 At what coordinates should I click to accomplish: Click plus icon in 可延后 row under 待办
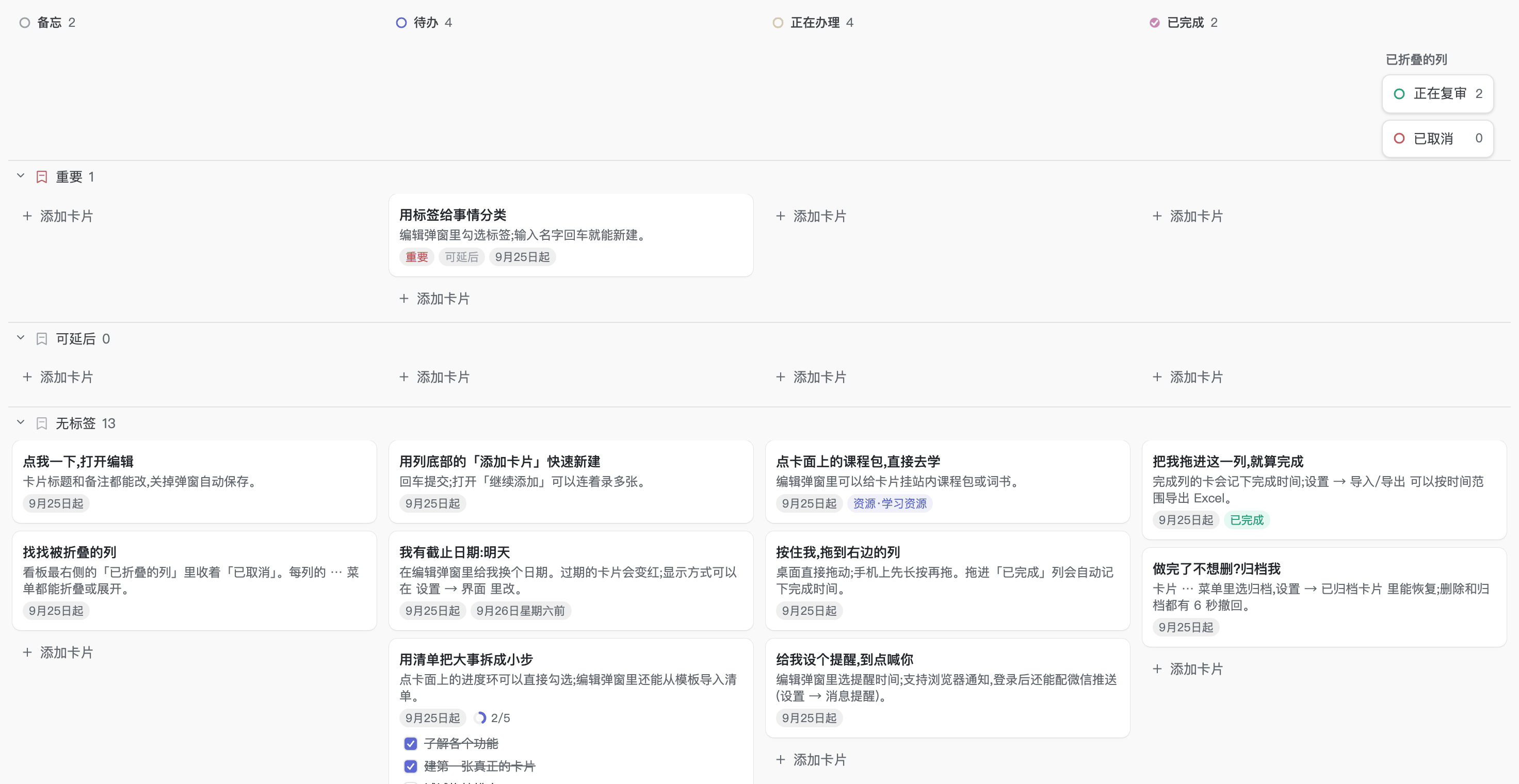404,377
